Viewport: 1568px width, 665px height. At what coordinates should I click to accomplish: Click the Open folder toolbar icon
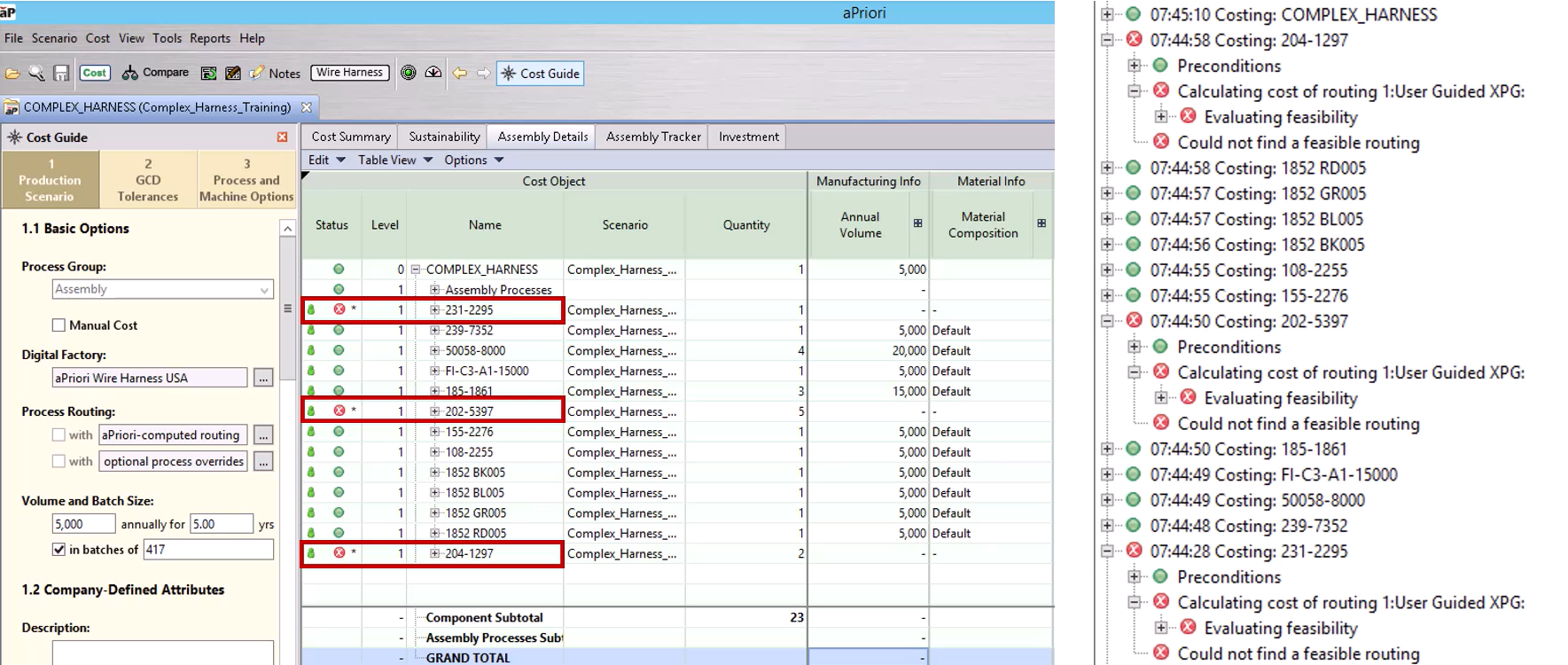(x=12, y=74)
